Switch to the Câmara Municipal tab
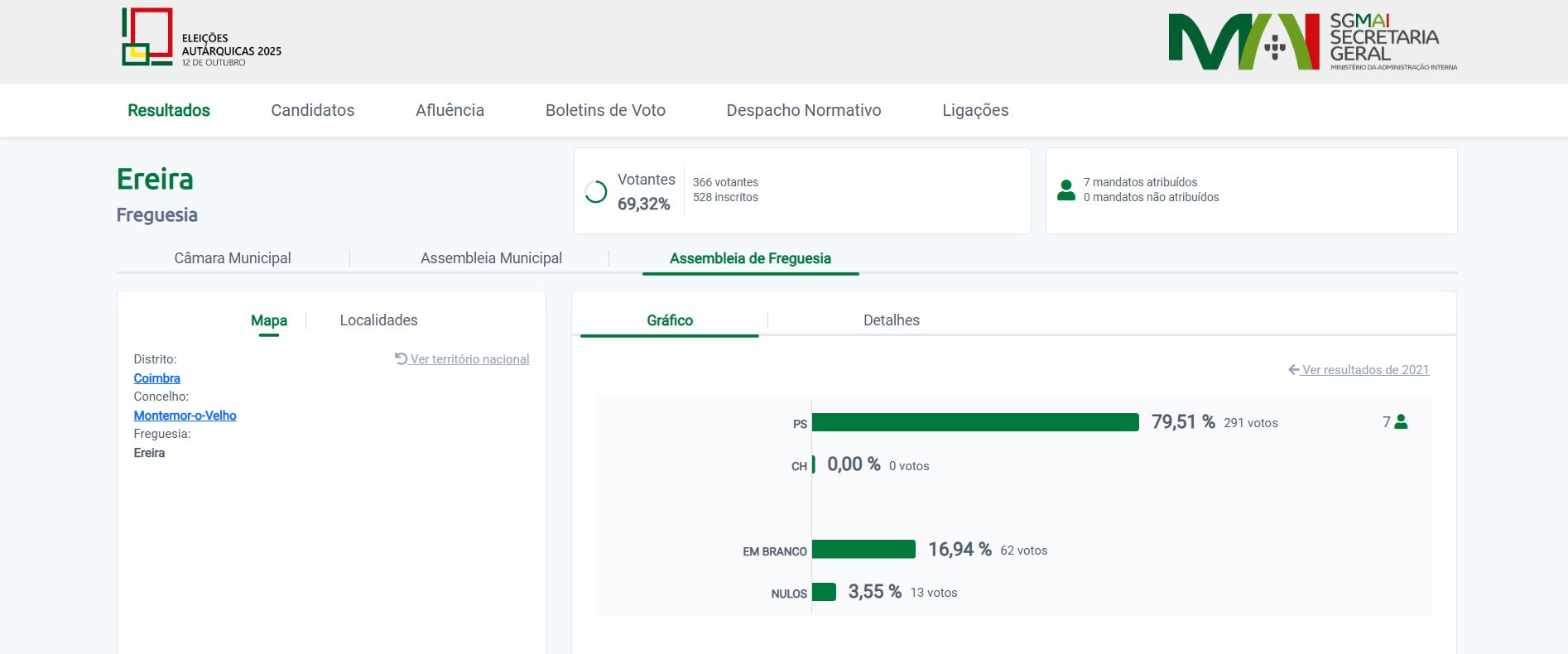 [x=233, y=258]
